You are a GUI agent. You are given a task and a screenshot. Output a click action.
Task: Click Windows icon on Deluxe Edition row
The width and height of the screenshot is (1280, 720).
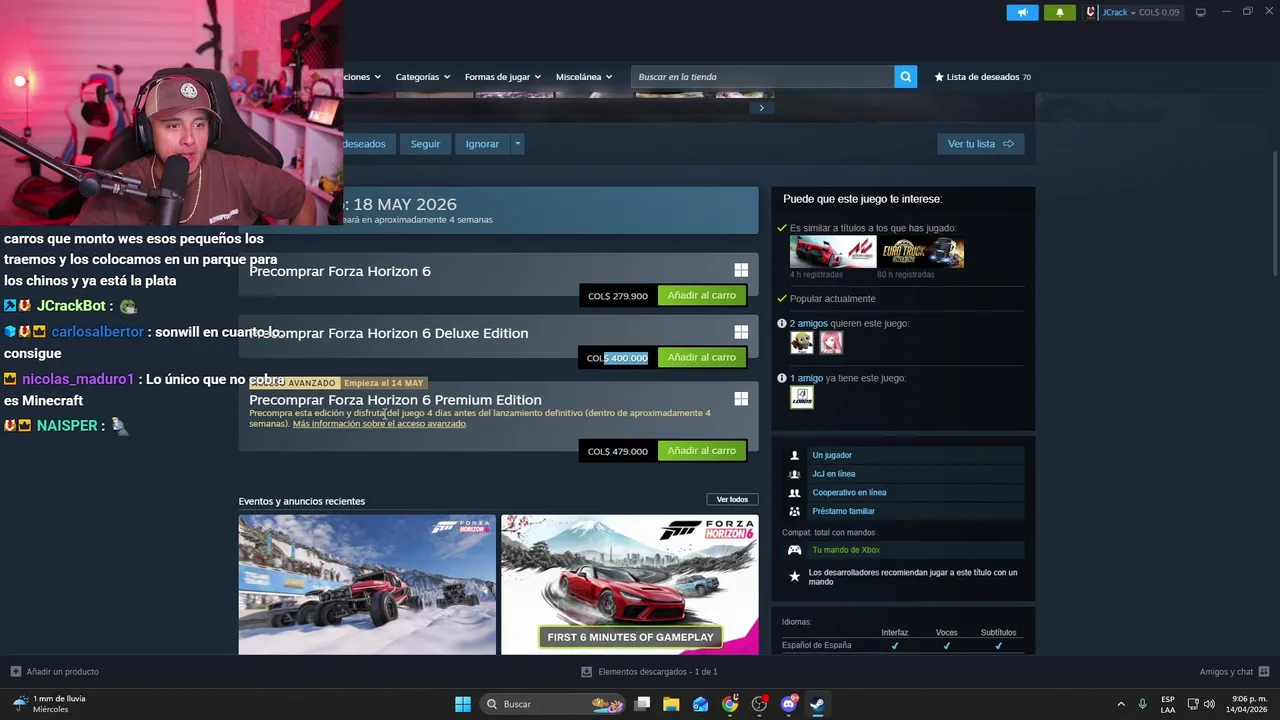pos(741,332)
